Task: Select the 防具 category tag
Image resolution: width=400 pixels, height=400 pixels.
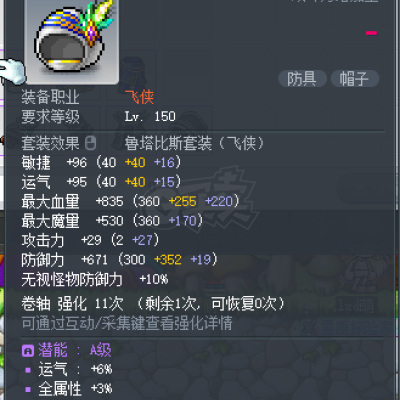Action: (302, 79)
